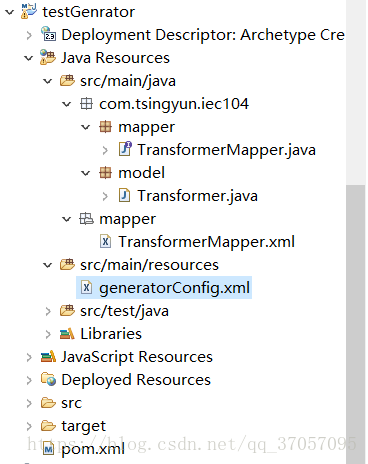Click the Java Resources icon

[48, 57]
